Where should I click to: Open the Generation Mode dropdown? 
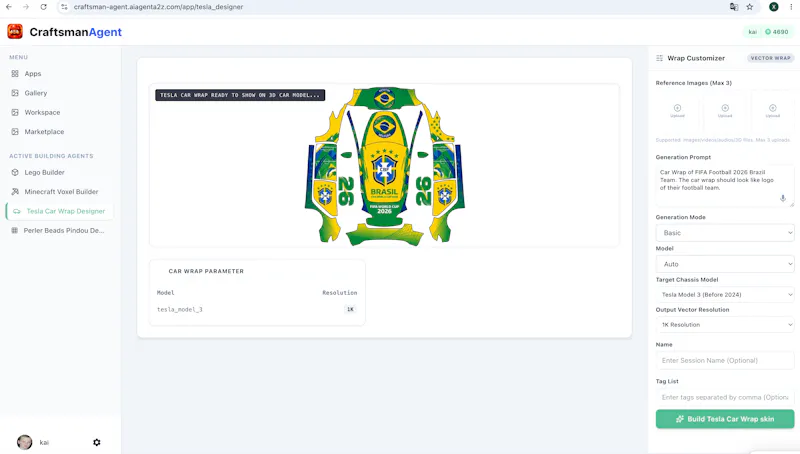coord(725,233)
